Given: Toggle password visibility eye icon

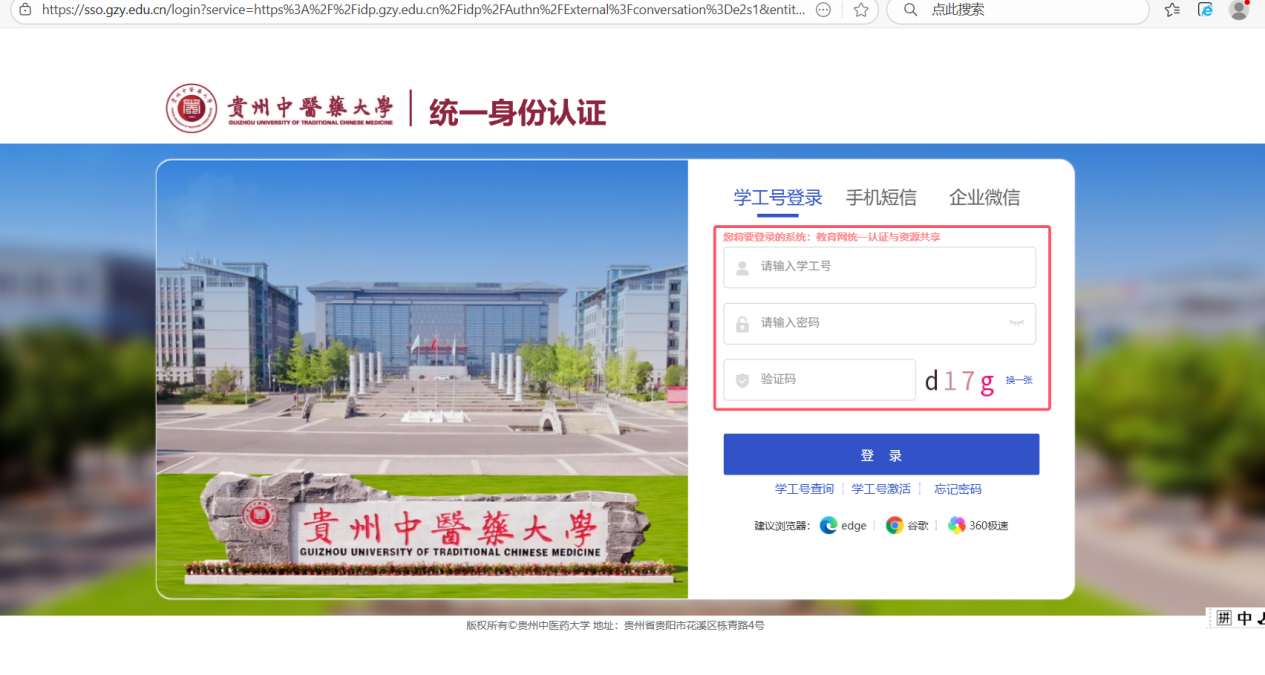Looking at the screenshot, I should pos(1016,323).
